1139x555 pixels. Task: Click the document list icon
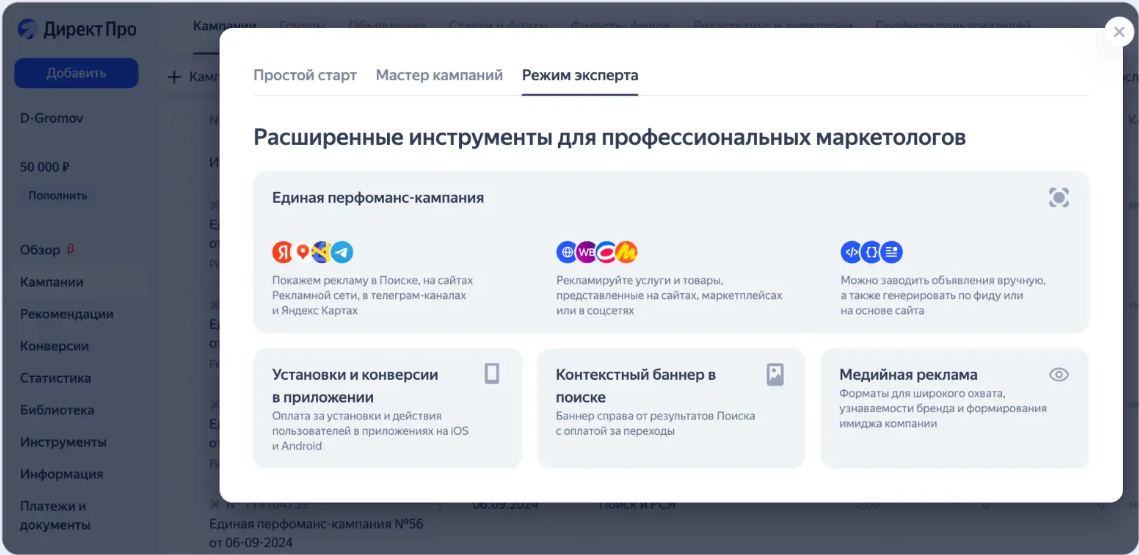[x=892, y=252]
